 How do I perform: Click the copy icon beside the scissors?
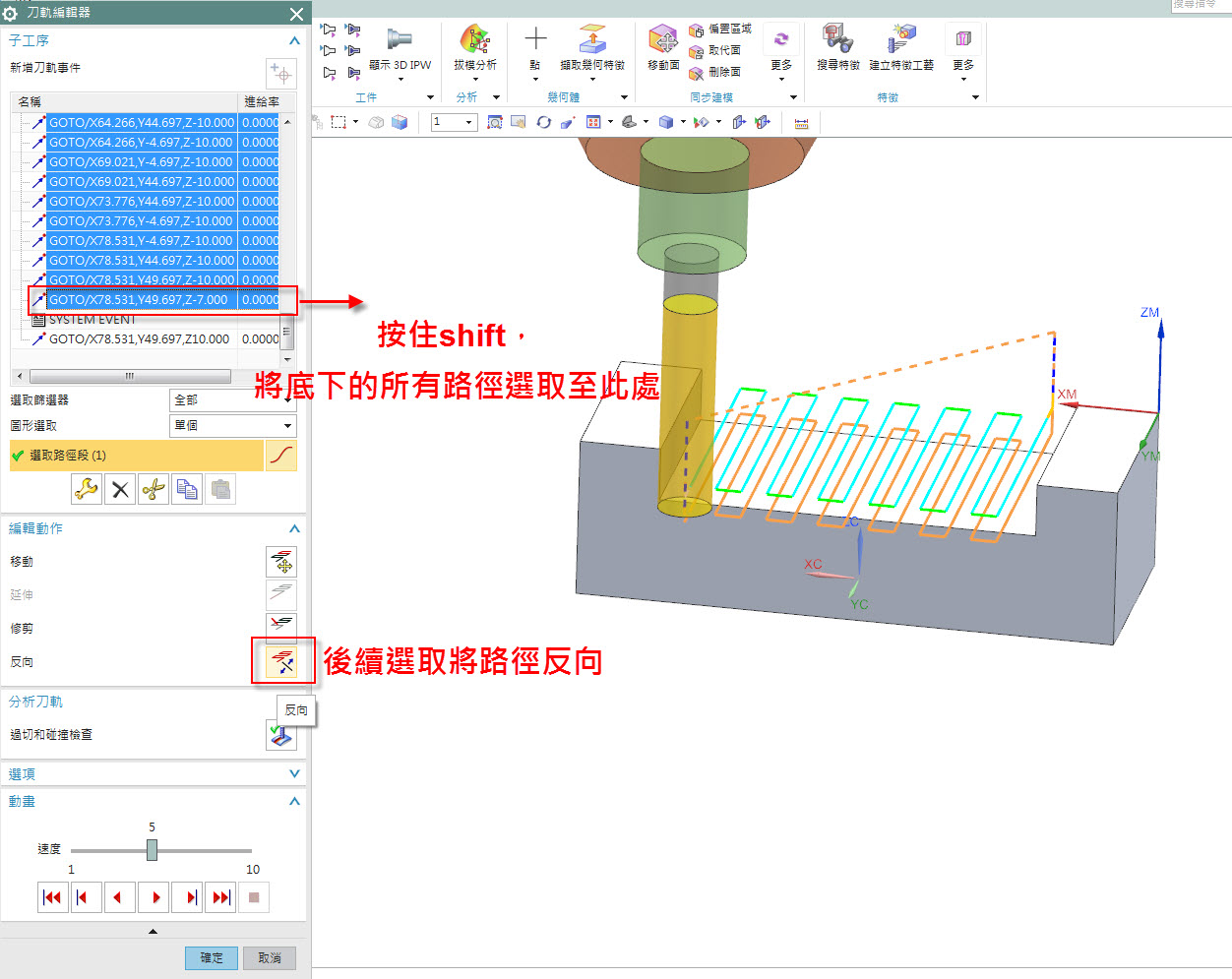(187, 489)
